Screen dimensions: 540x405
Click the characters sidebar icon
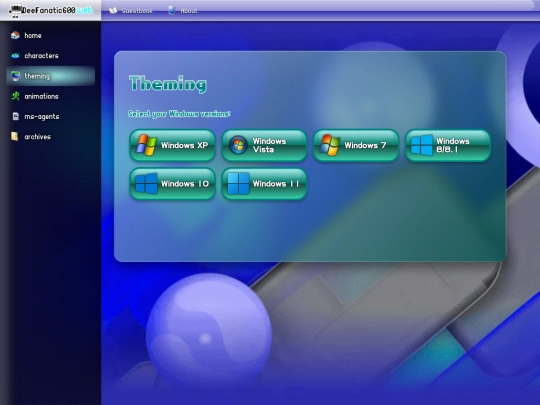[15, 55]
